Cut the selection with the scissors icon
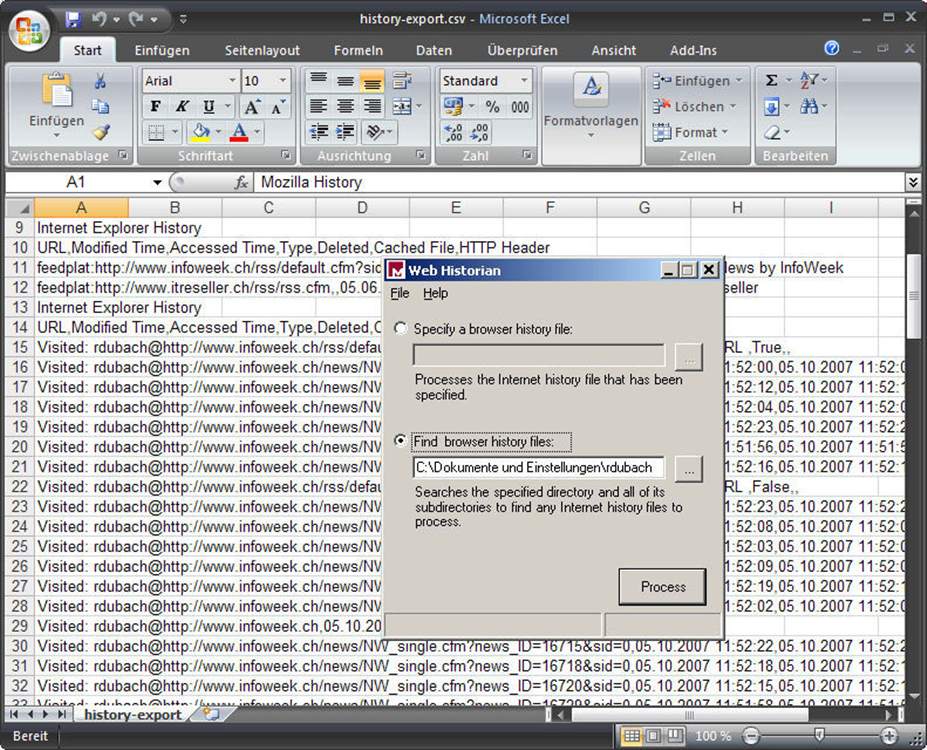Image resolution: width=927 pixels, height=750 pixels. pyautogui.click(x=100, y=82)
